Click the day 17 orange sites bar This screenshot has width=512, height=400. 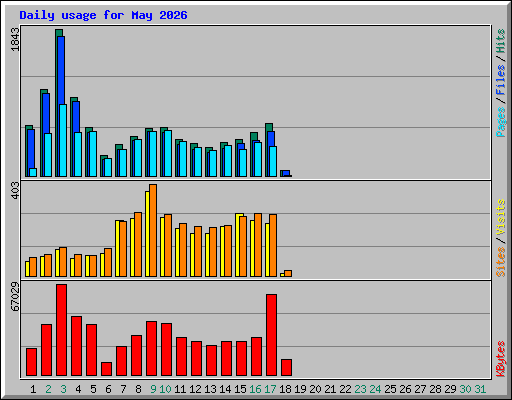point(273,245)
